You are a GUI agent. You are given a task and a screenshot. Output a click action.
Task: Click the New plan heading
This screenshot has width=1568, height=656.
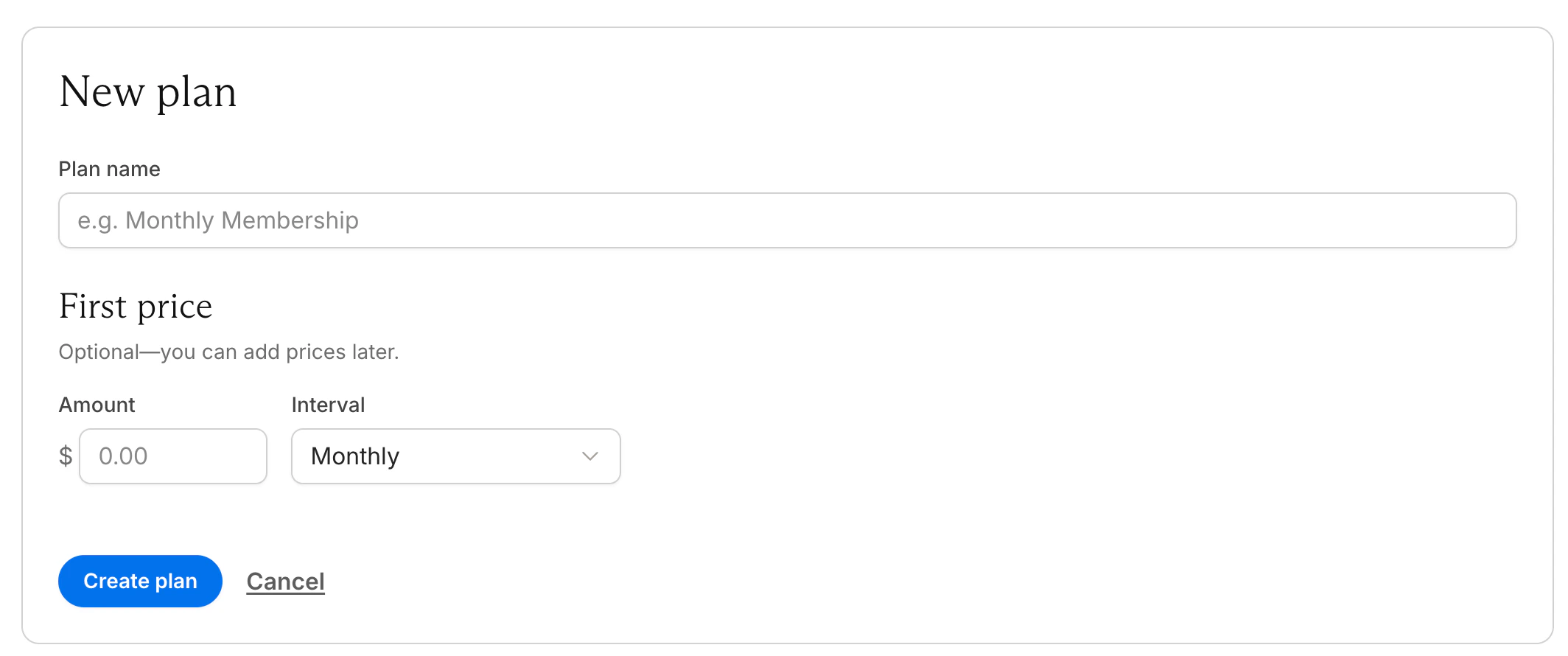147,91
